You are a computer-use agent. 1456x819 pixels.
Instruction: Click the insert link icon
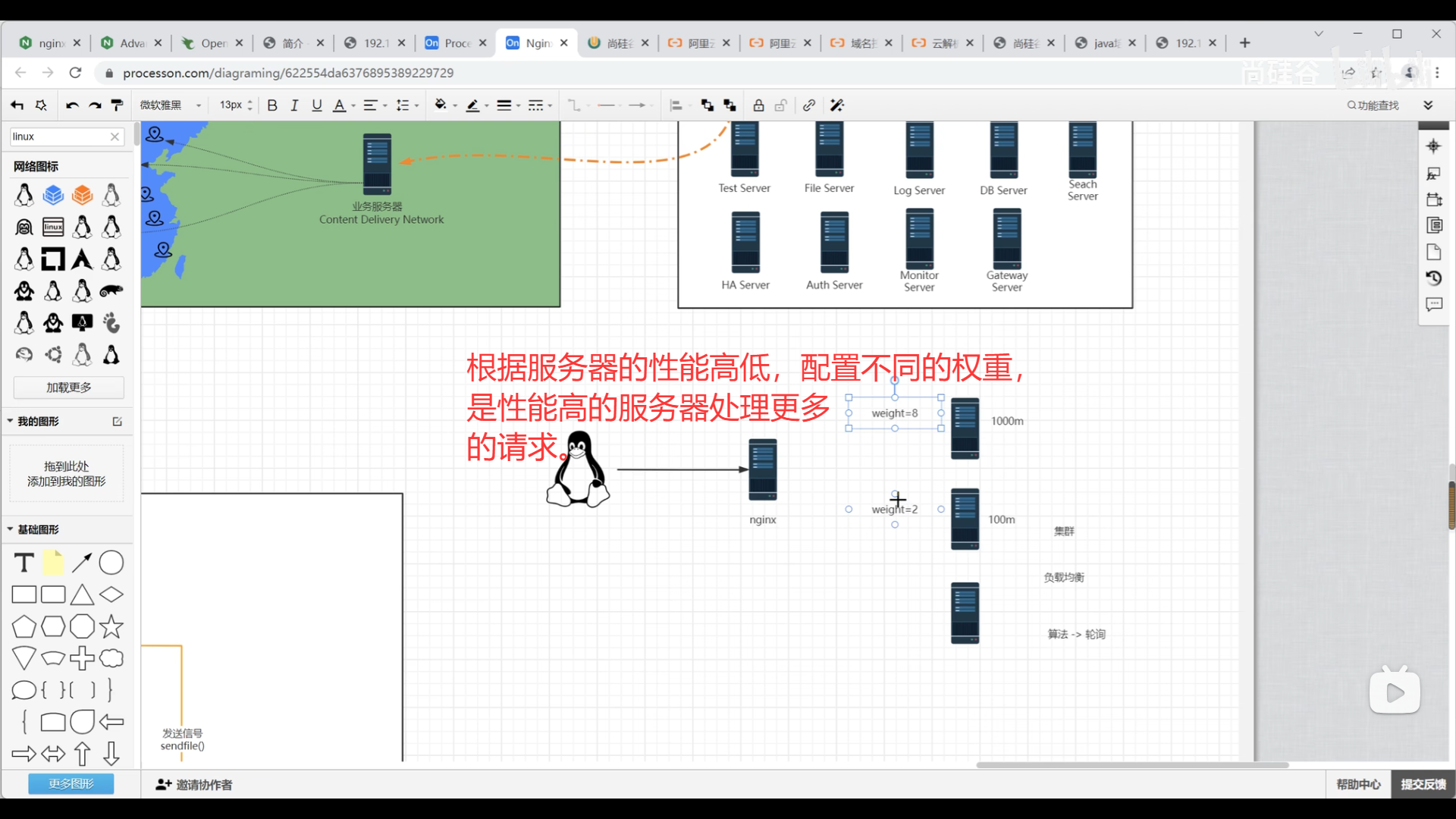pyautogui.click(x=809, y=105)
